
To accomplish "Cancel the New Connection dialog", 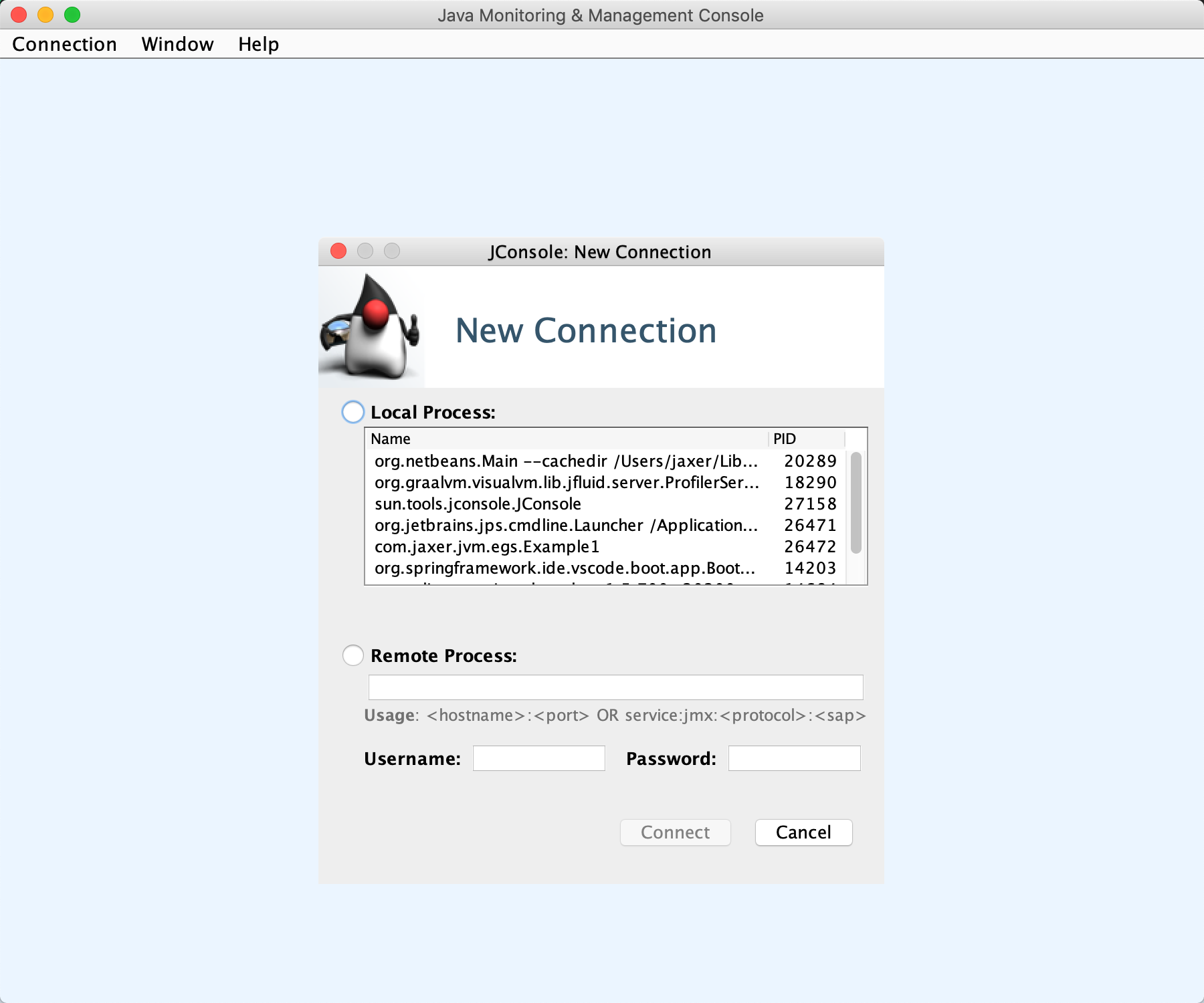I will 803,832.
